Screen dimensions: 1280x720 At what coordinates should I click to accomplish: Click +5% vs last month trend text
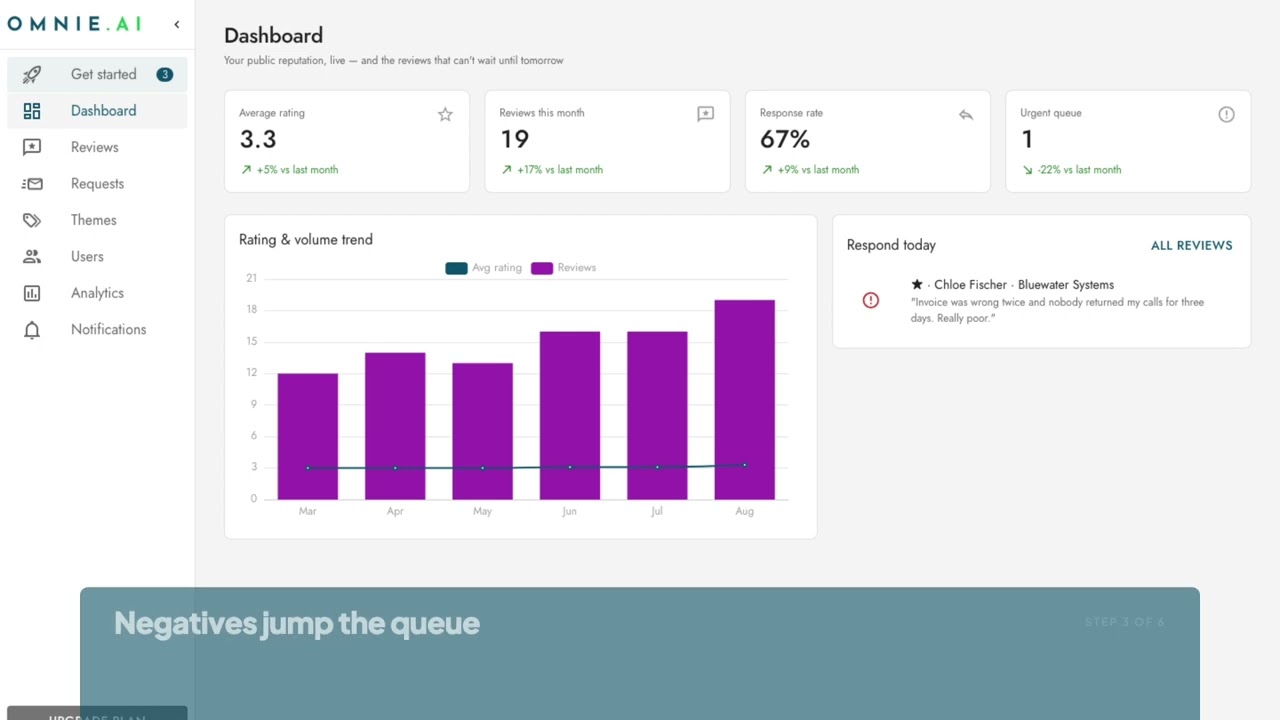coord(297,170)
